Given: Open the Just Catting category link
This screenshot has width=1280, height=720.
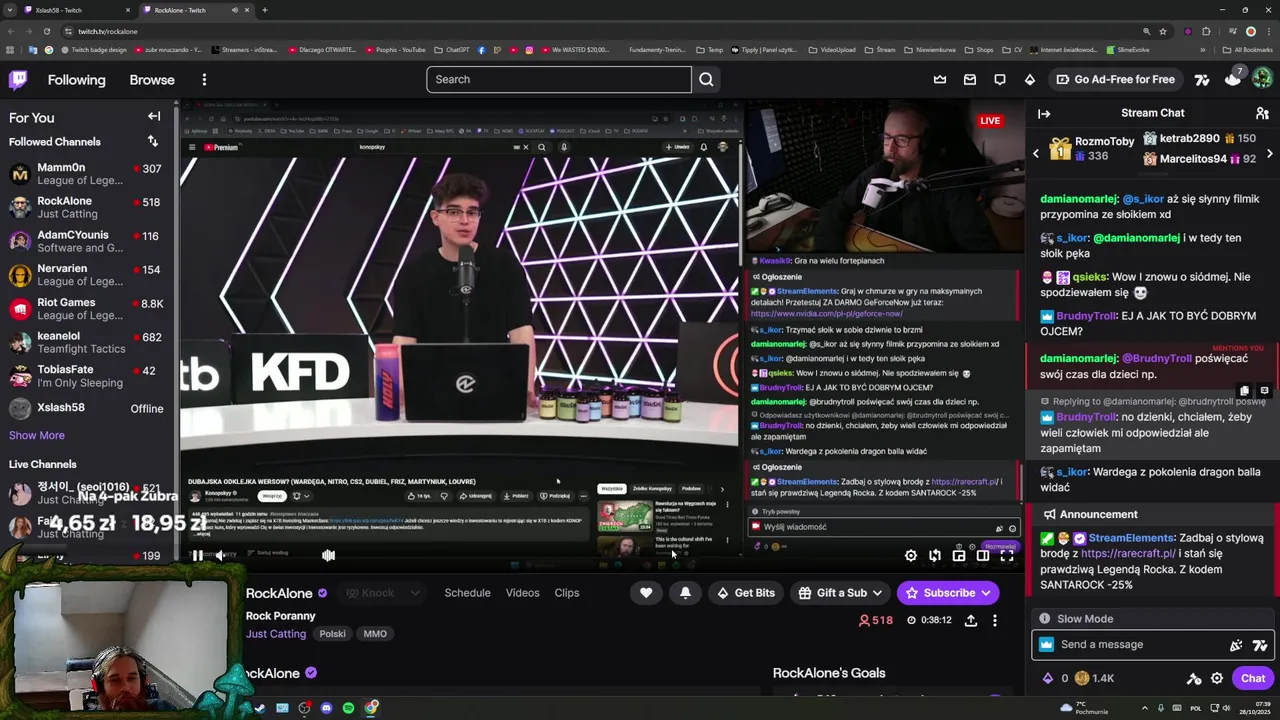Looking at the screenshot, I should pos(276,634).
